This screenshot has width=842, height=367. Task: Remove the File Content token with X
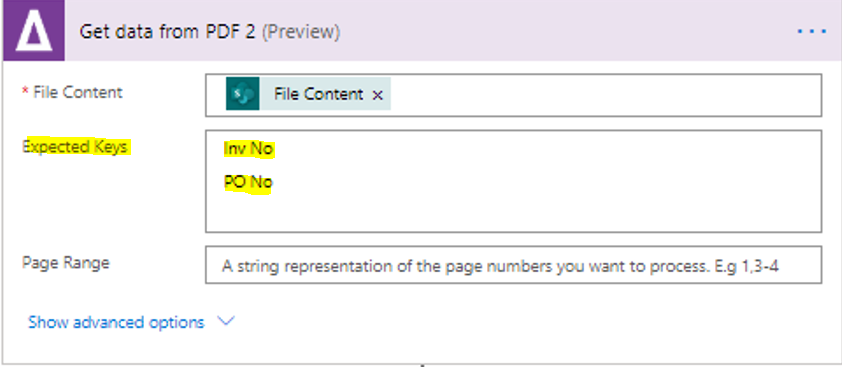[x=378, y=95]
